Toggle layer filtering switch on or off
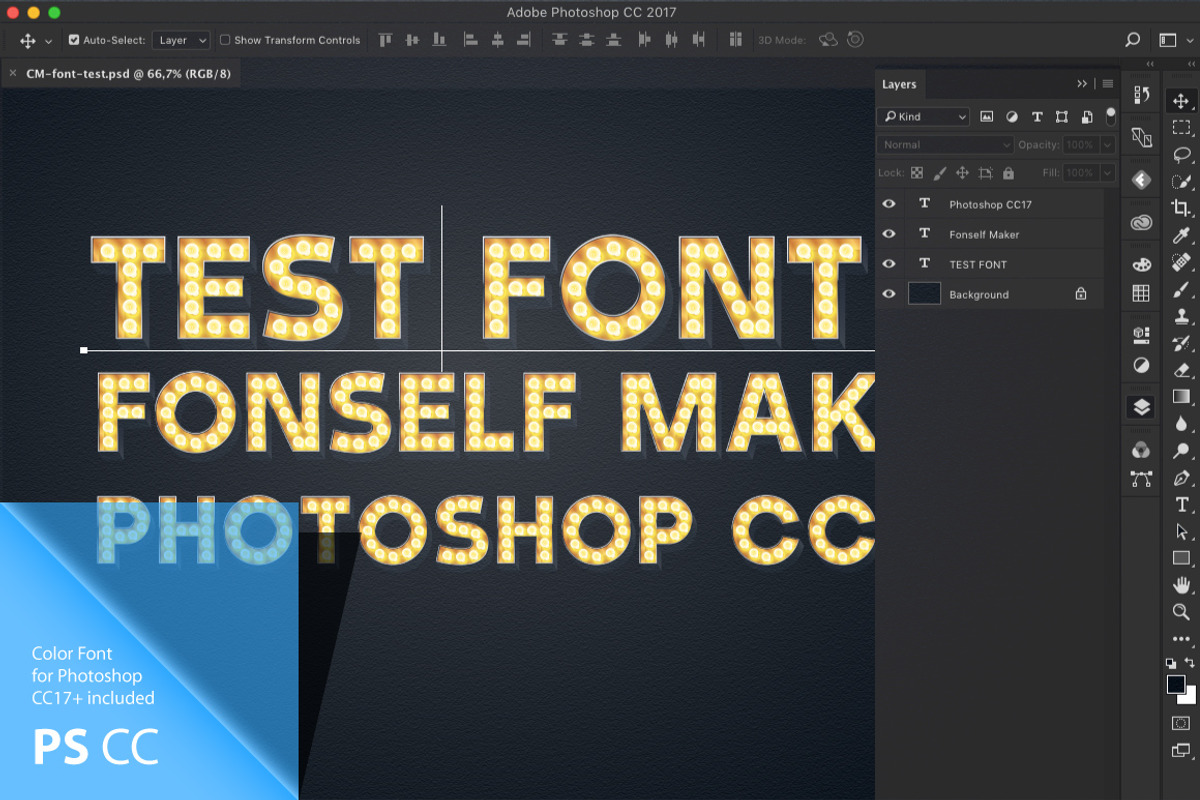1200x800 pixels. 1110,116
